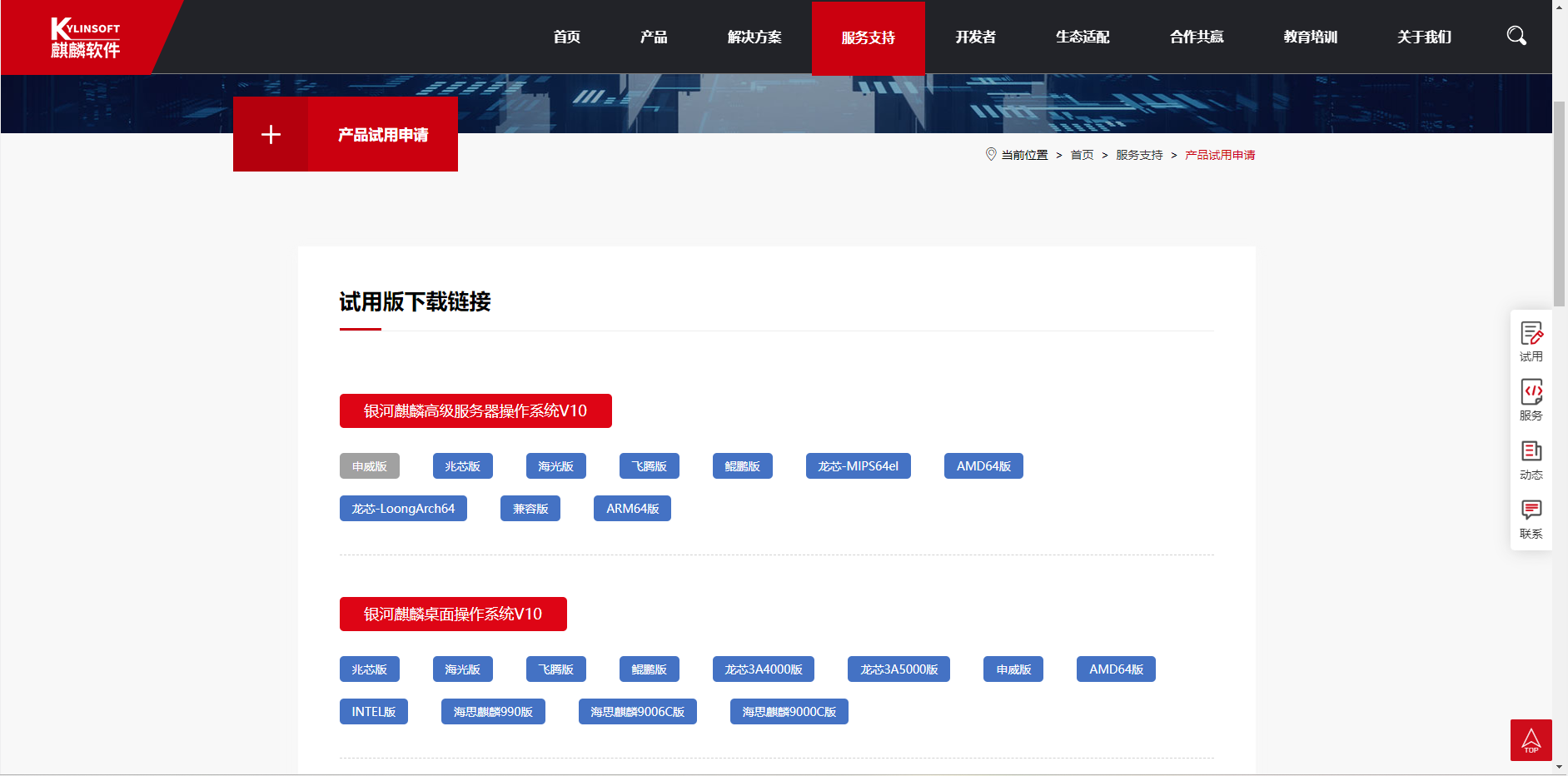This screenshot has width=1568, height=776.
Task: Click the 当前位置 breadcrumb label
Action: (x=1024, y=155)
